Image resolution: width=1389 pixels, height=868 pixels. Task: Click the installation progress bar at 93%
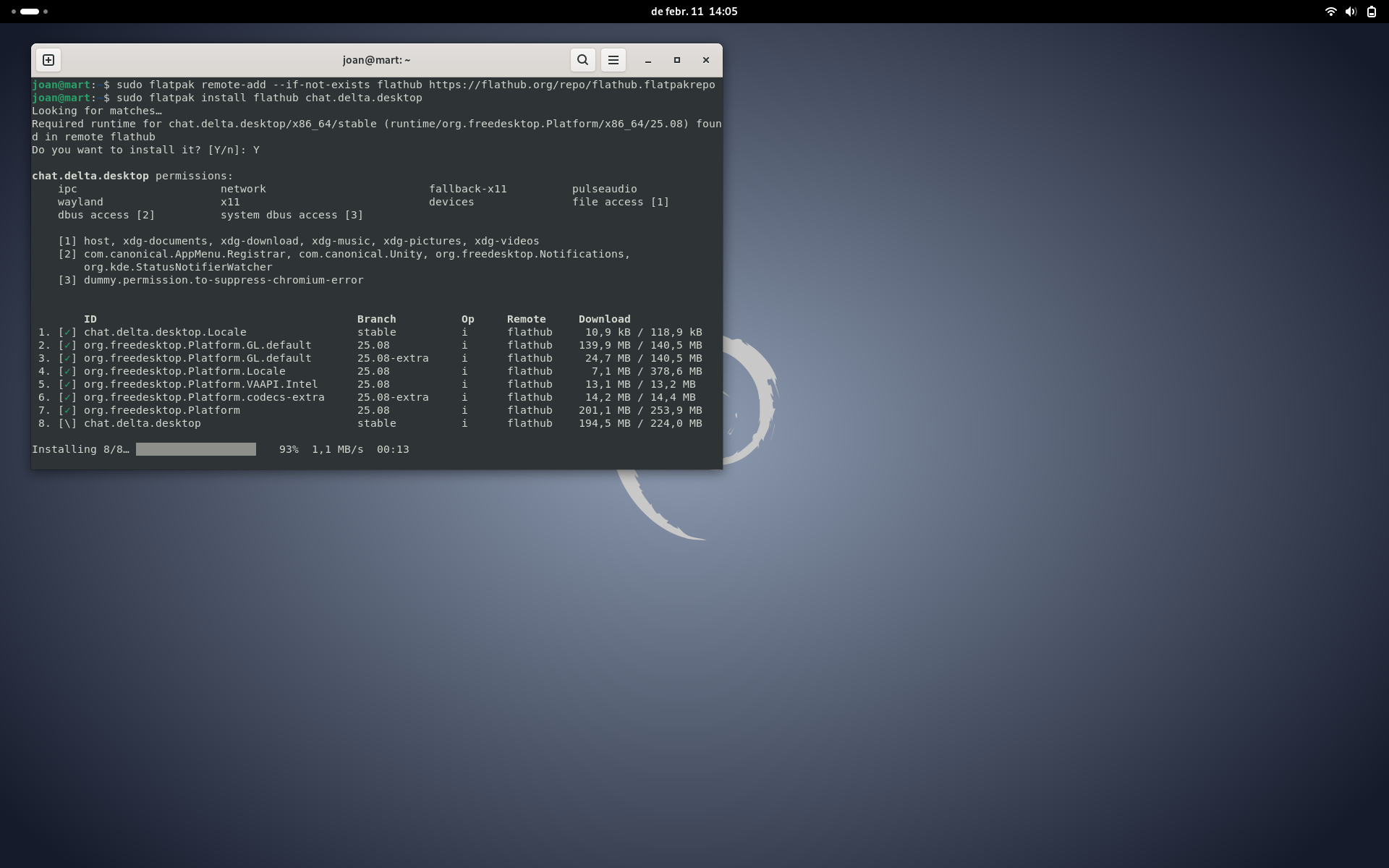coord(195,449)
